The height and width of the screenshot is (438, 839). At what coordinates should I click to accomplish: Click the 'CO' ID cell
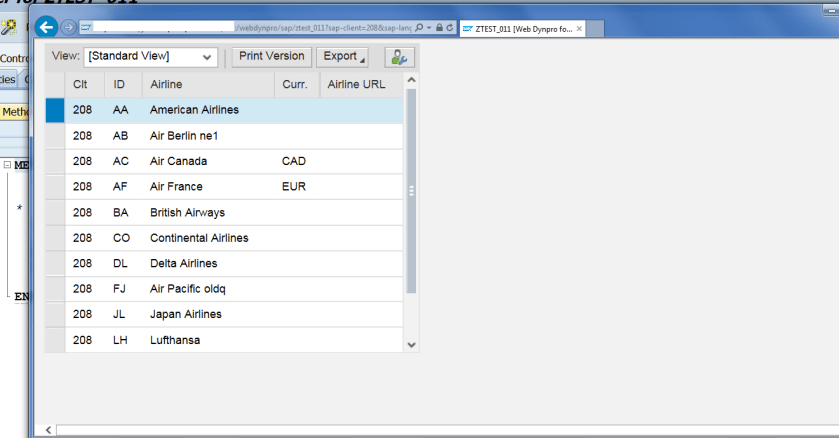pos(124,238)
